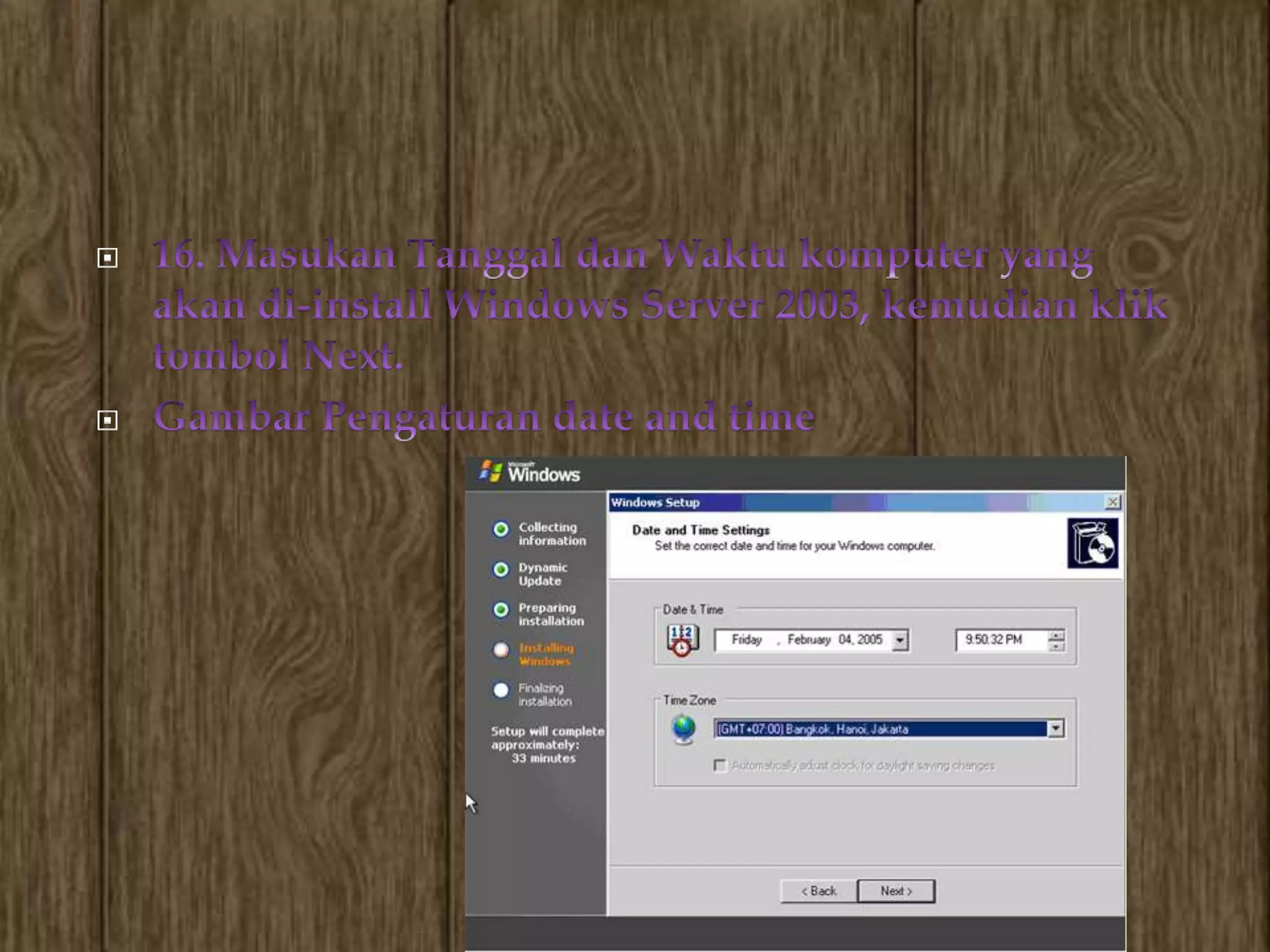Image resolution: width=1270 pixels, height=952 pixels.
Task: Decrease time with the down spinner arrow
Action: [x=1055, y=646]
